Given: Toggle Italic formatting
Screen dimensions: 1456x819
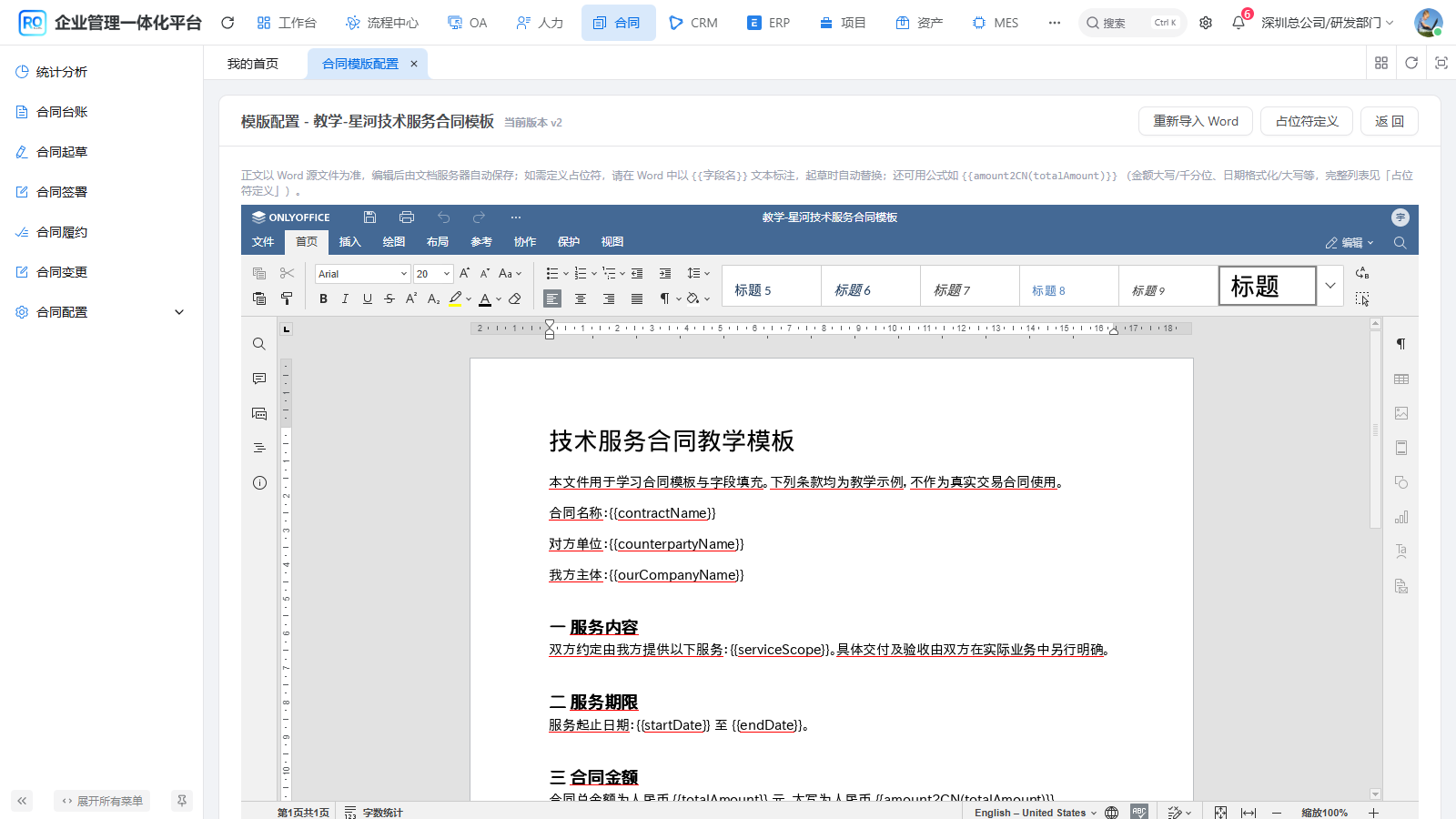Looking at the screenshot, I should 345,298.
